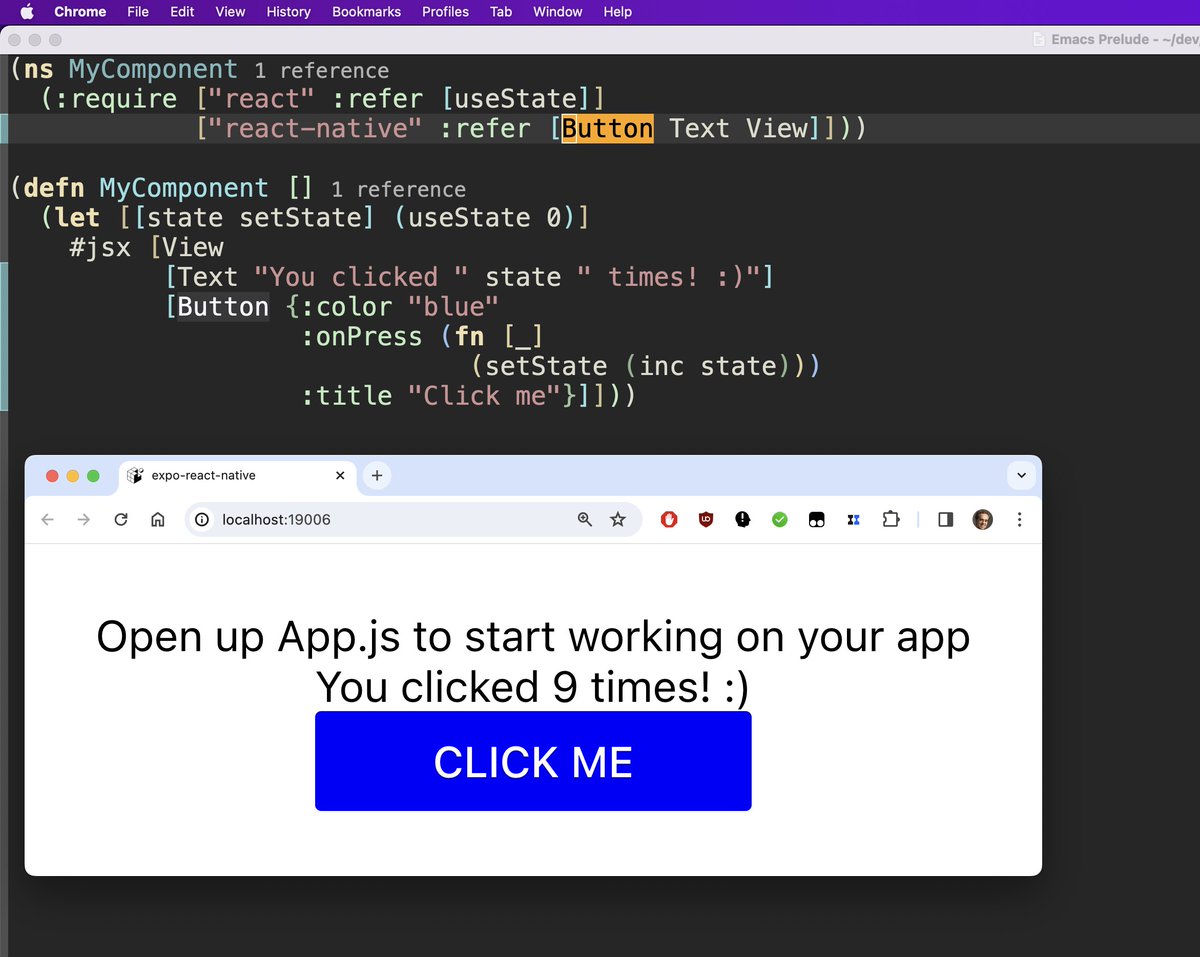
Task: Open the black head exclamation extension
Action: pos(742,519)
